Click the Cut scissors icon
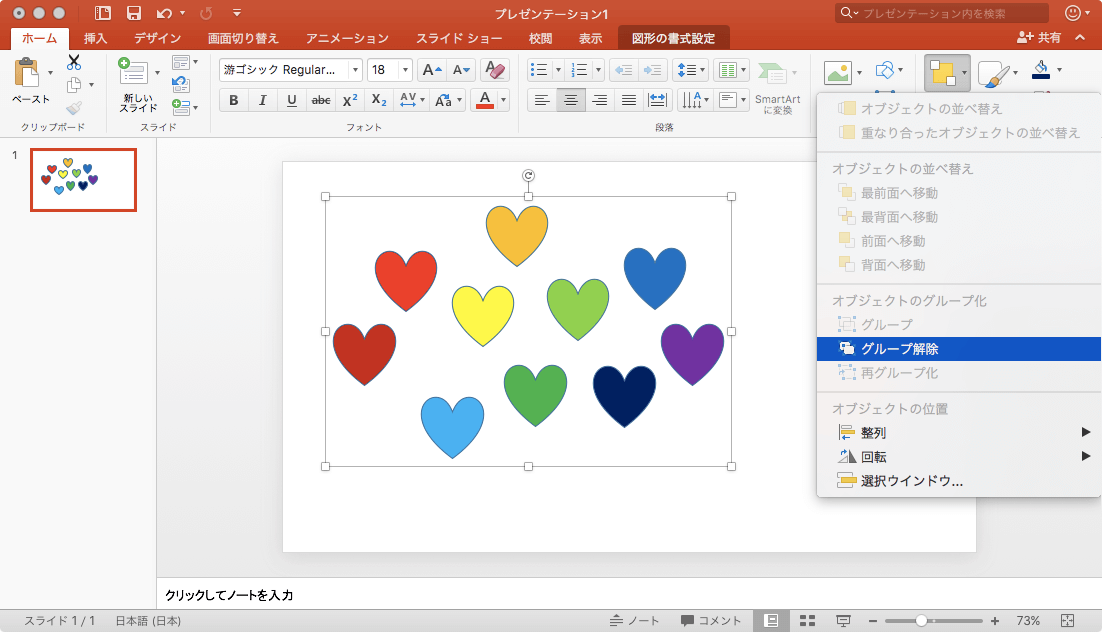Screen dimensions: 1102x632 74,62
